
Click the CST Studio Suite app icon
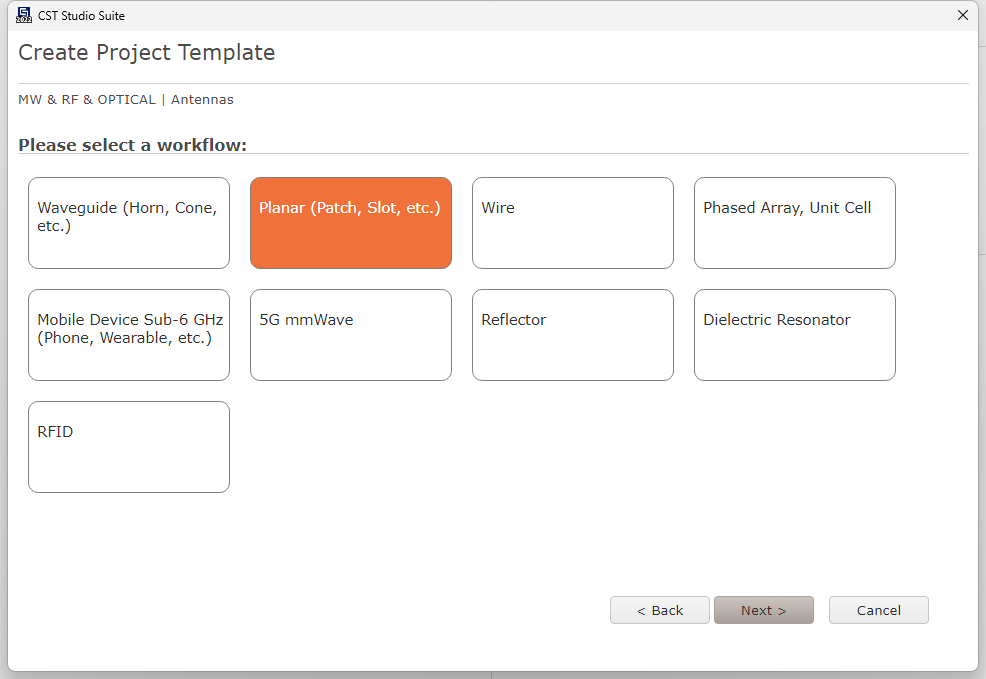pyautogui.click(x=24, y=15)
